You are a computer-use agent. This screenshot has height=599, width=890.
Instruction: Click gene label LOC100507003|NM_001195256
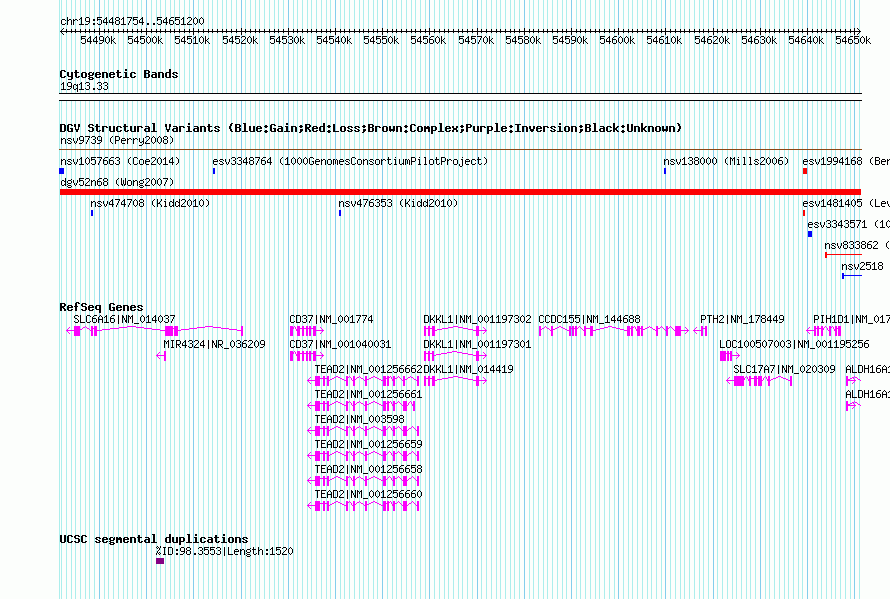[794, 344]
